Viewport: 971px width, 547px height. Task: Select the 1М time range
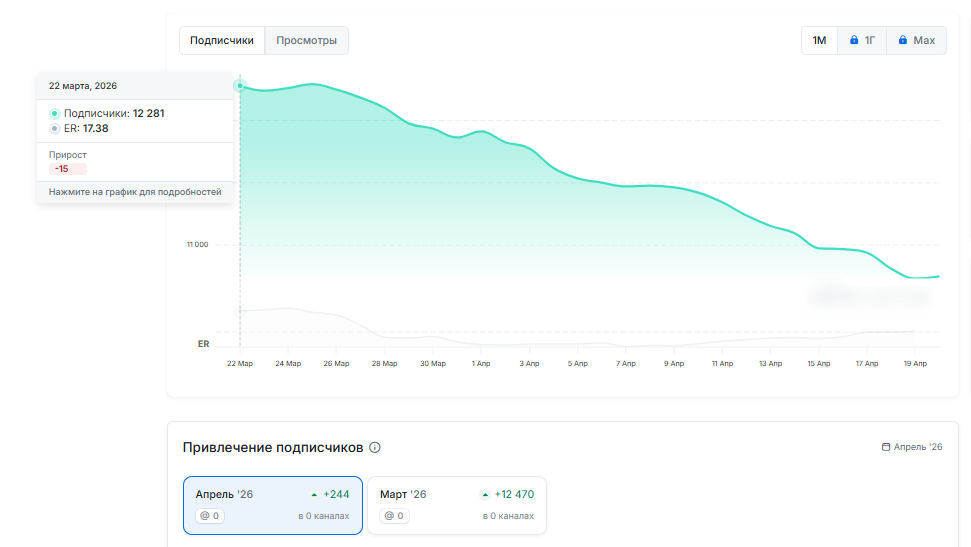(x=819, y=41)
